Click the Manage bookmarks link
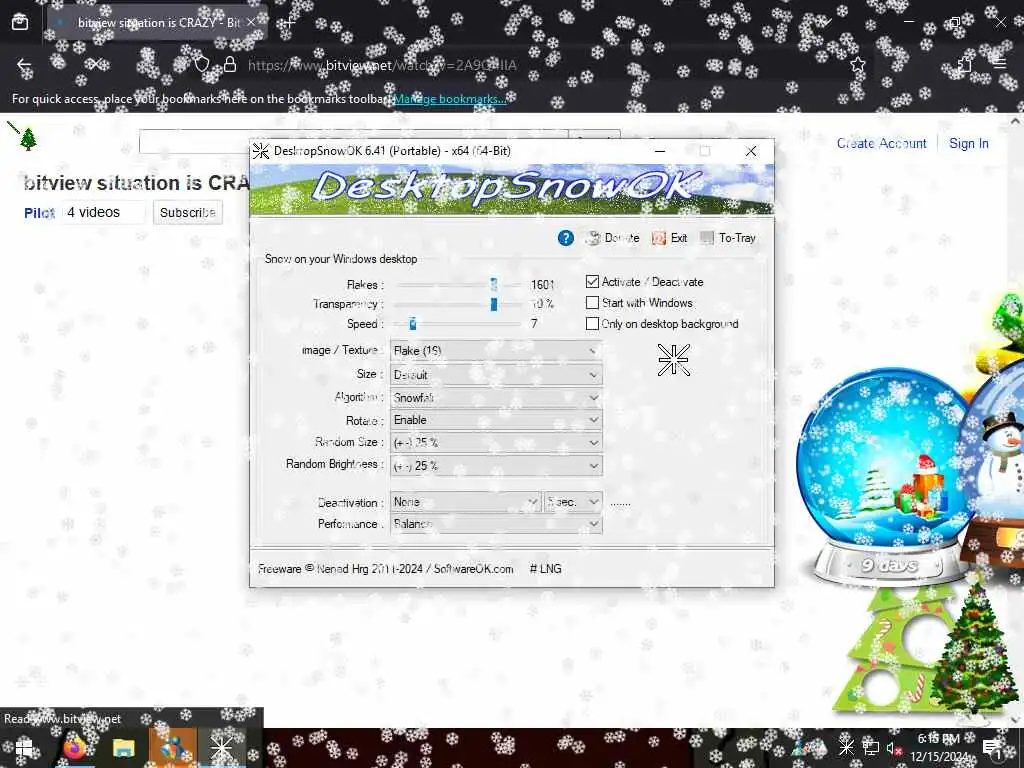Screen dimensions: 1024x768 tap(449, 99)
